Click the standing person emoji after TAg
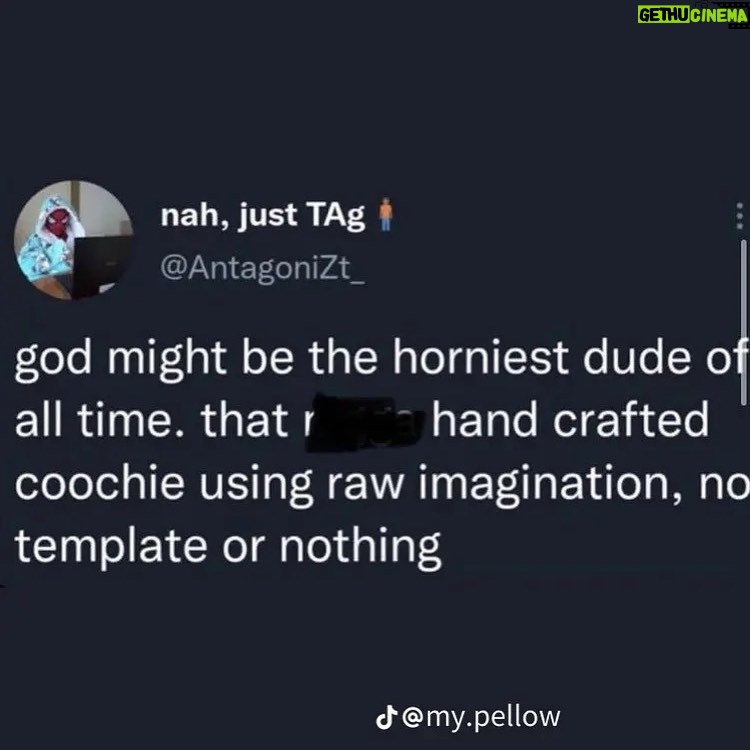750x750 pixels. 386,214
